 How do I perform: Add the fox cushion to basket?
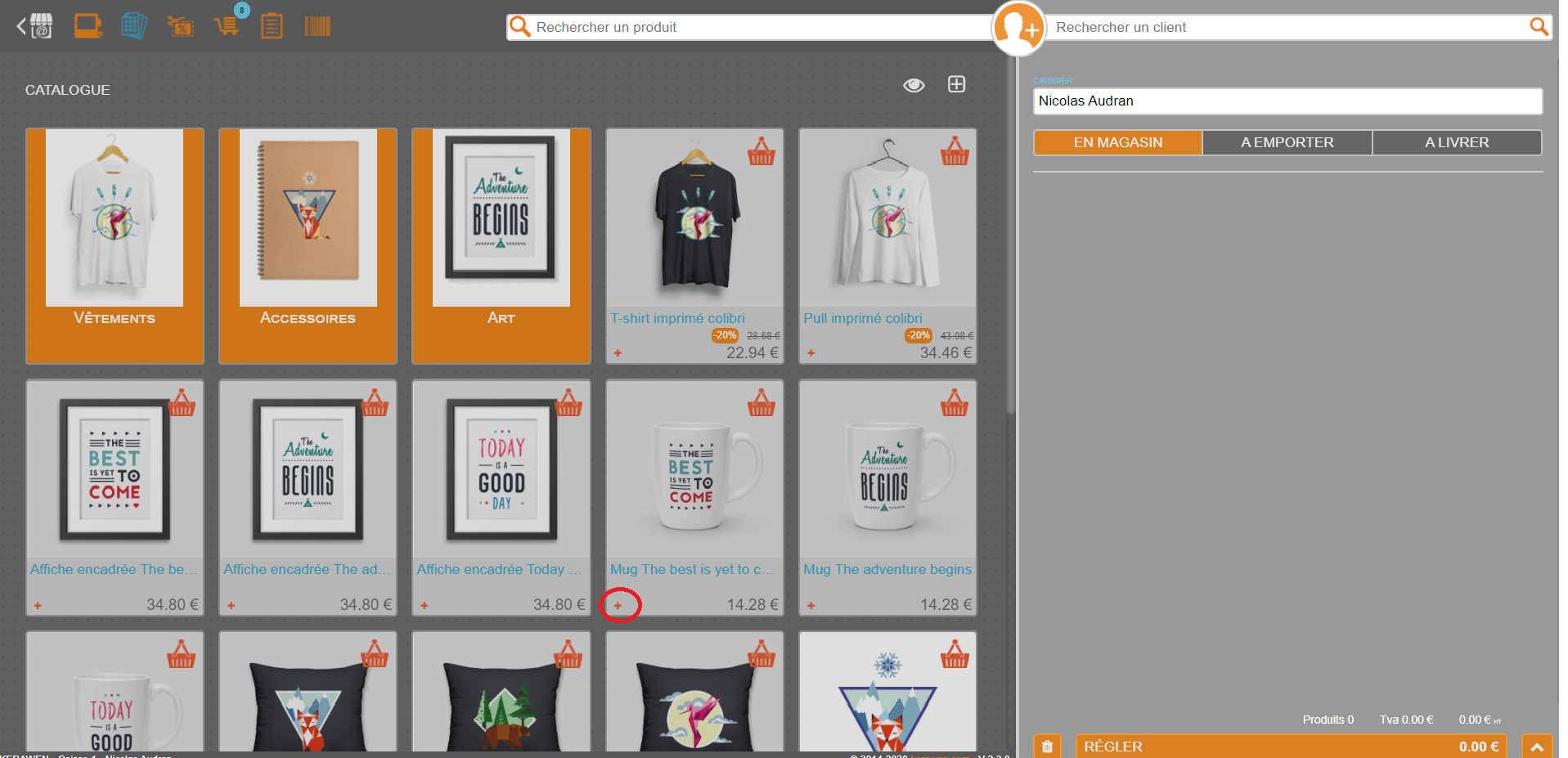[x=375, y=654]
